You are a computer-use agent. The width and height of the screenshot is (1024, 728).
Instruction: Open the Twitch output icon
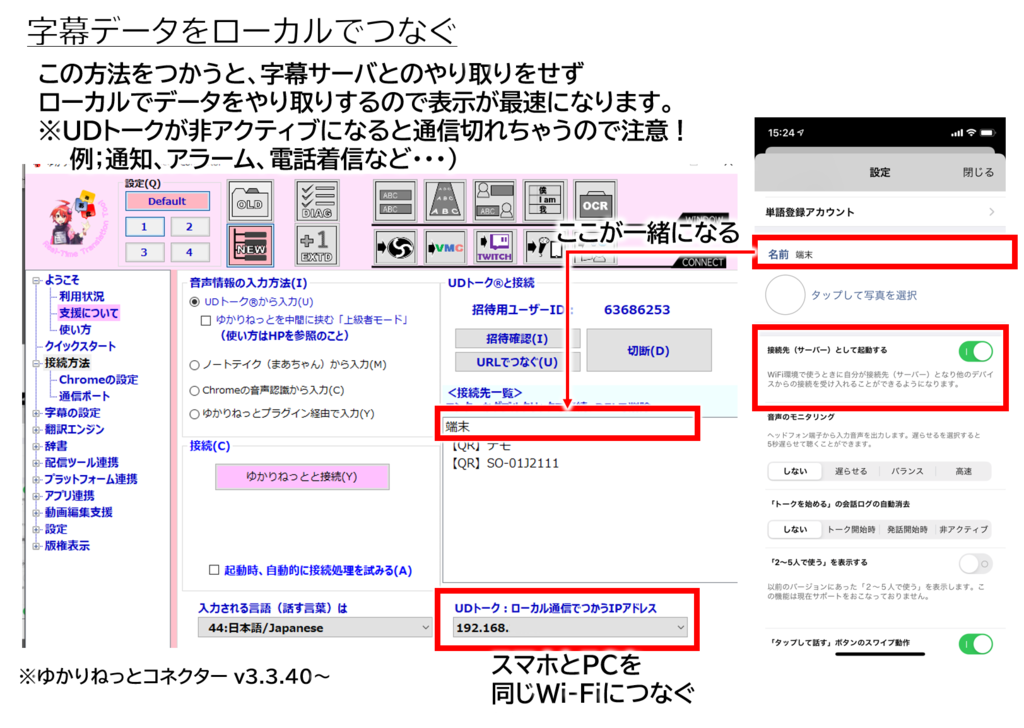pos(494,247)
